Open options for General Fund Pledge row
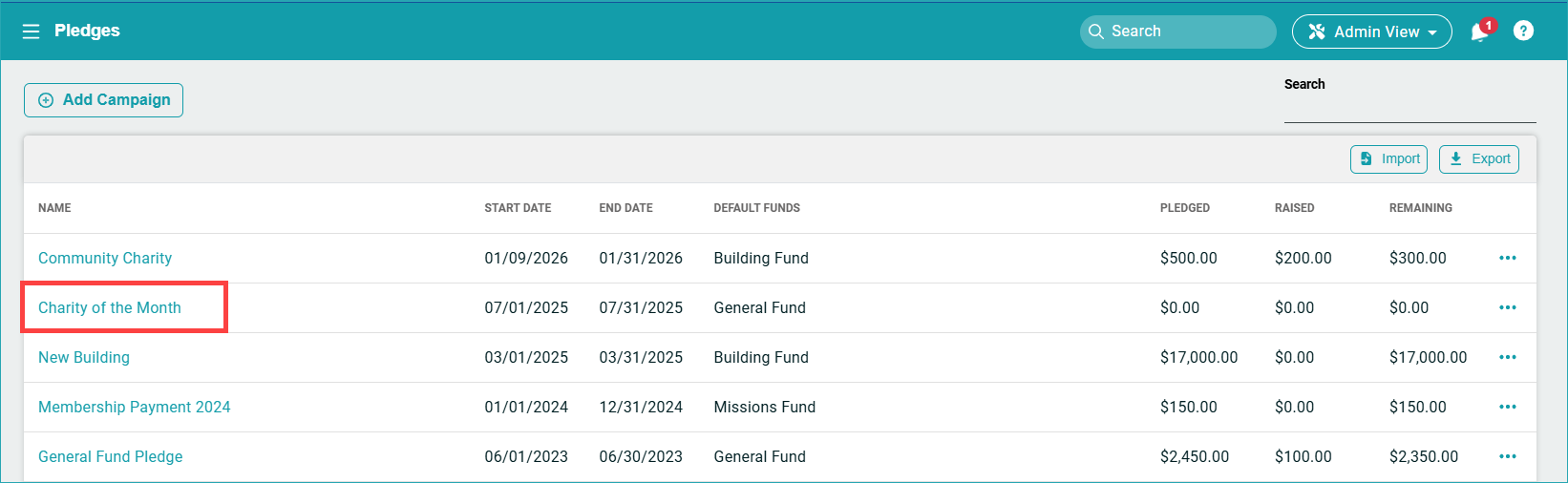The height and width of the screenshot is (483, 1568). pyautogui.click(x=1508, y=457)
